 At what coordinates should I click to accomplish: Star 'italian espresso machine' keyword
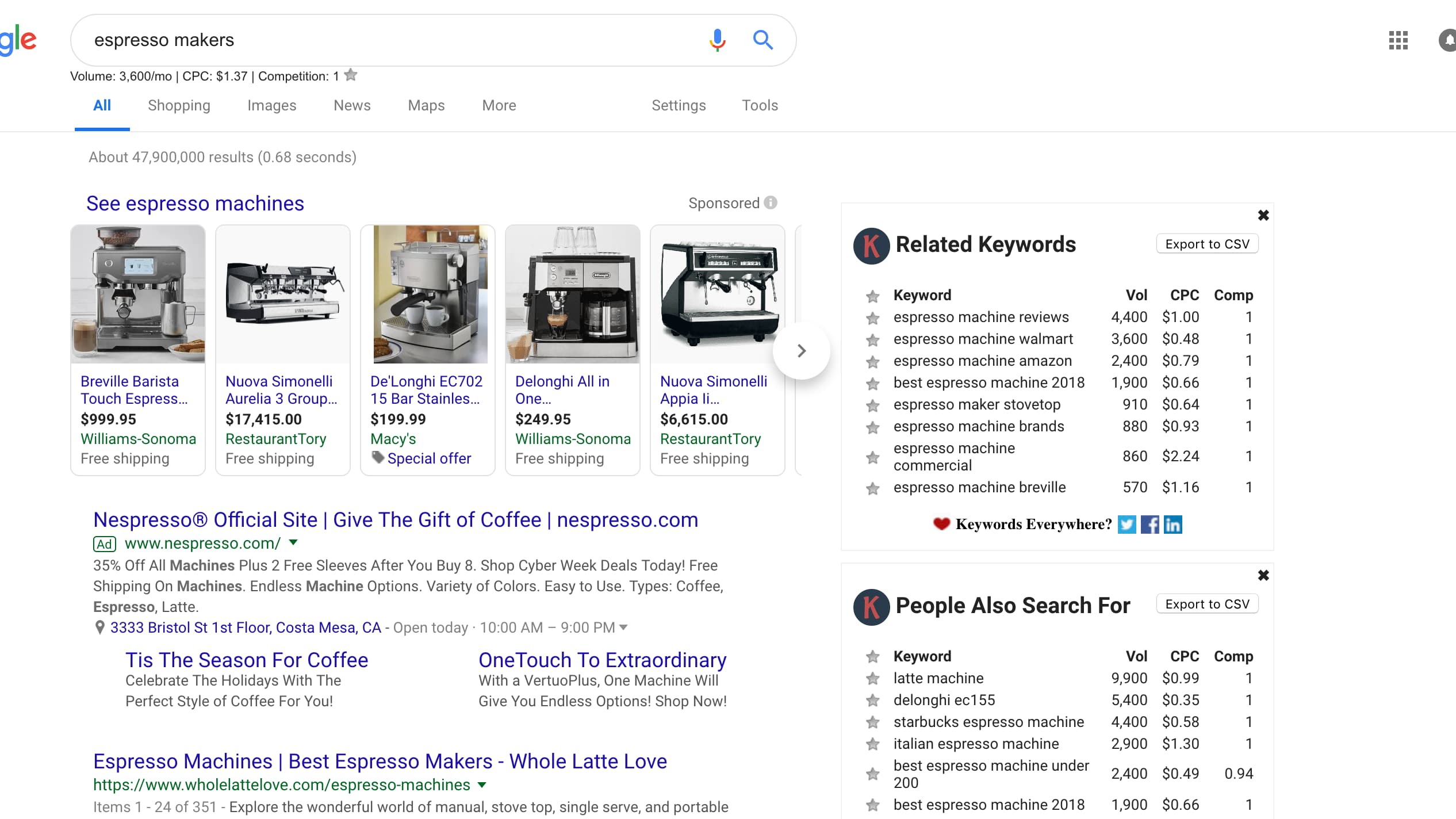[x=872, y=744]
